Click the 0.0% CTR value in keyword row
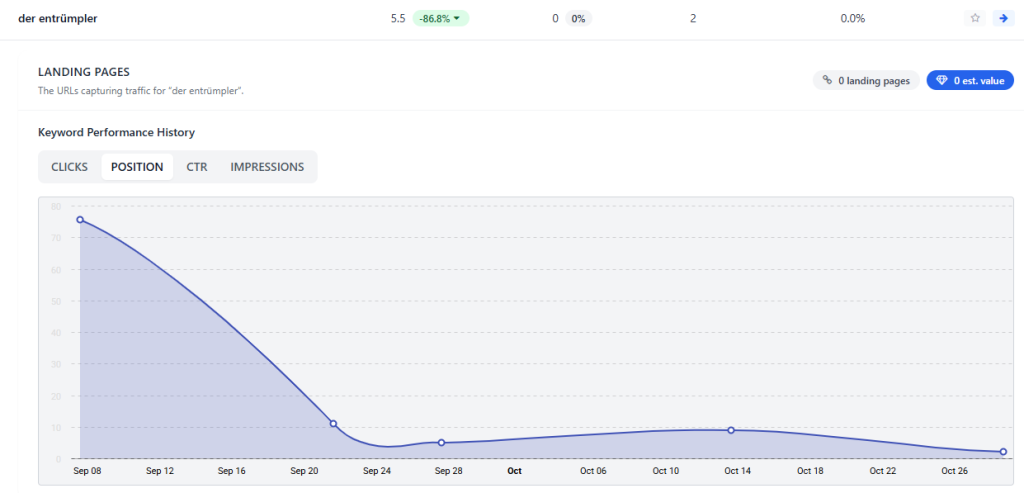Viewport: 1024px width, 493px height. (852, 18)
